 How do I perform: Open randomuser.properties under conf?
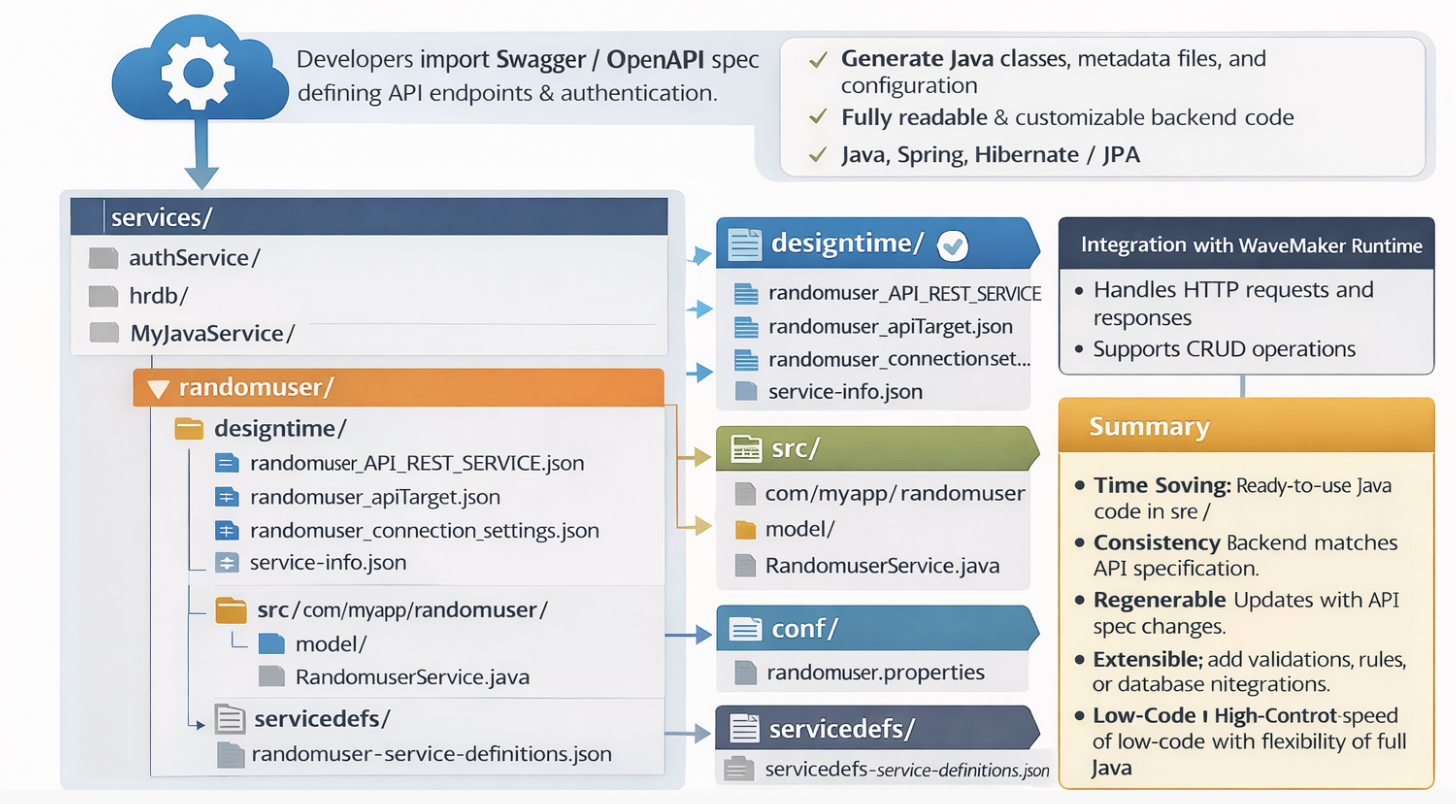click(x=874, y=672)
